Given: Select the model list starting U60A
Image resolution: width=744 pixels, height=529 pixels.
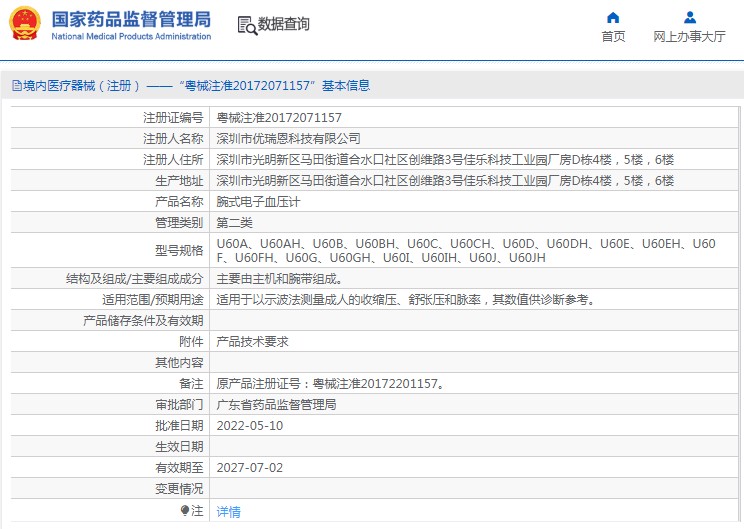Looking at the screenshot, I should pos(466,251).
